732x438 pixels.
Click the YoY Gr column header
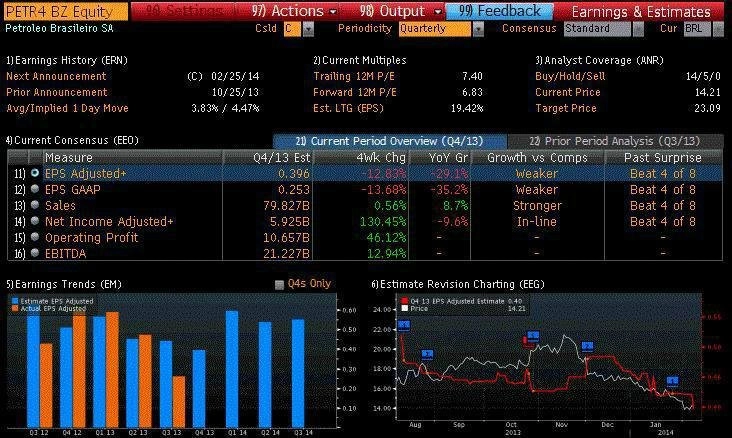pyautogui.click(x=439, y=157)
